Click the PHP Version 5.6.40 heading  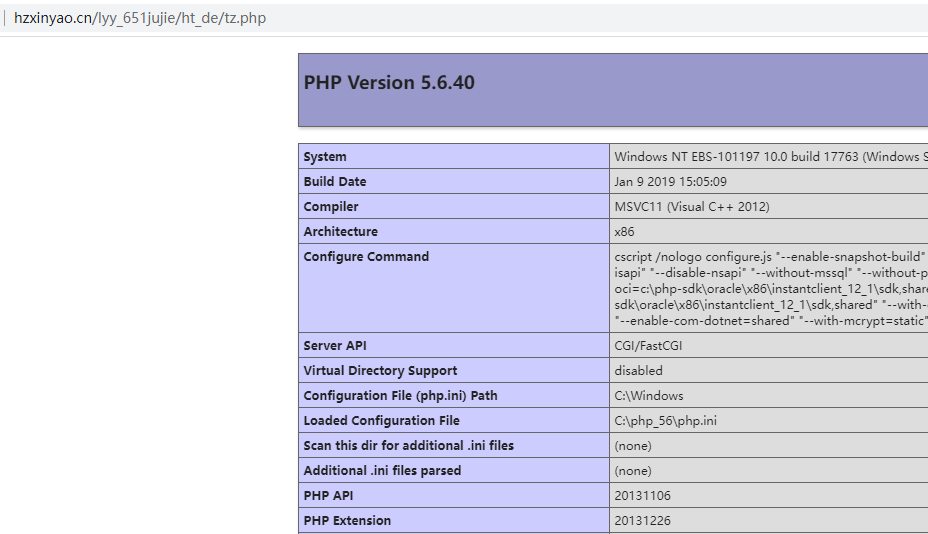click(389, 83)
